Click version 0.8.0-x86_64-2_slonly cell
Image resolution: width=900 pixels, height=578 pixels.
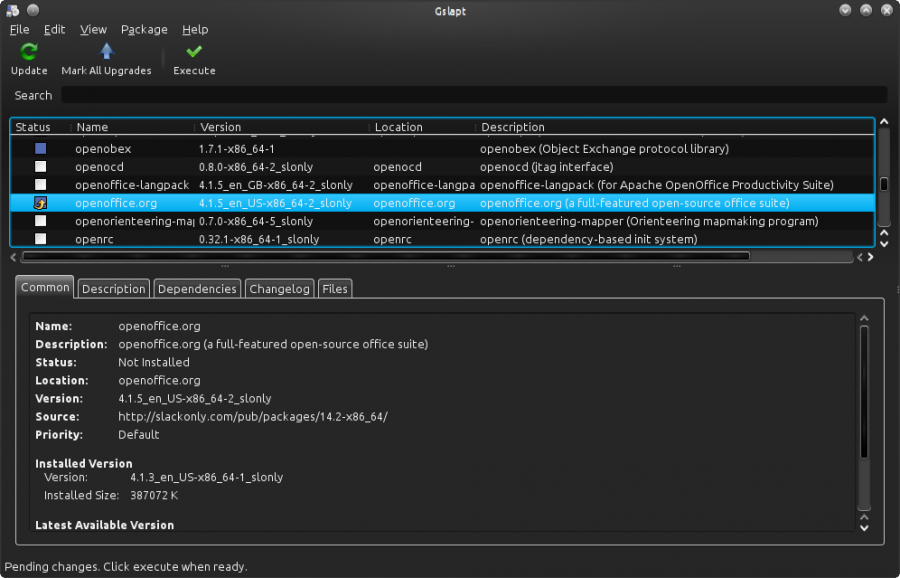(x=256, y=167)
